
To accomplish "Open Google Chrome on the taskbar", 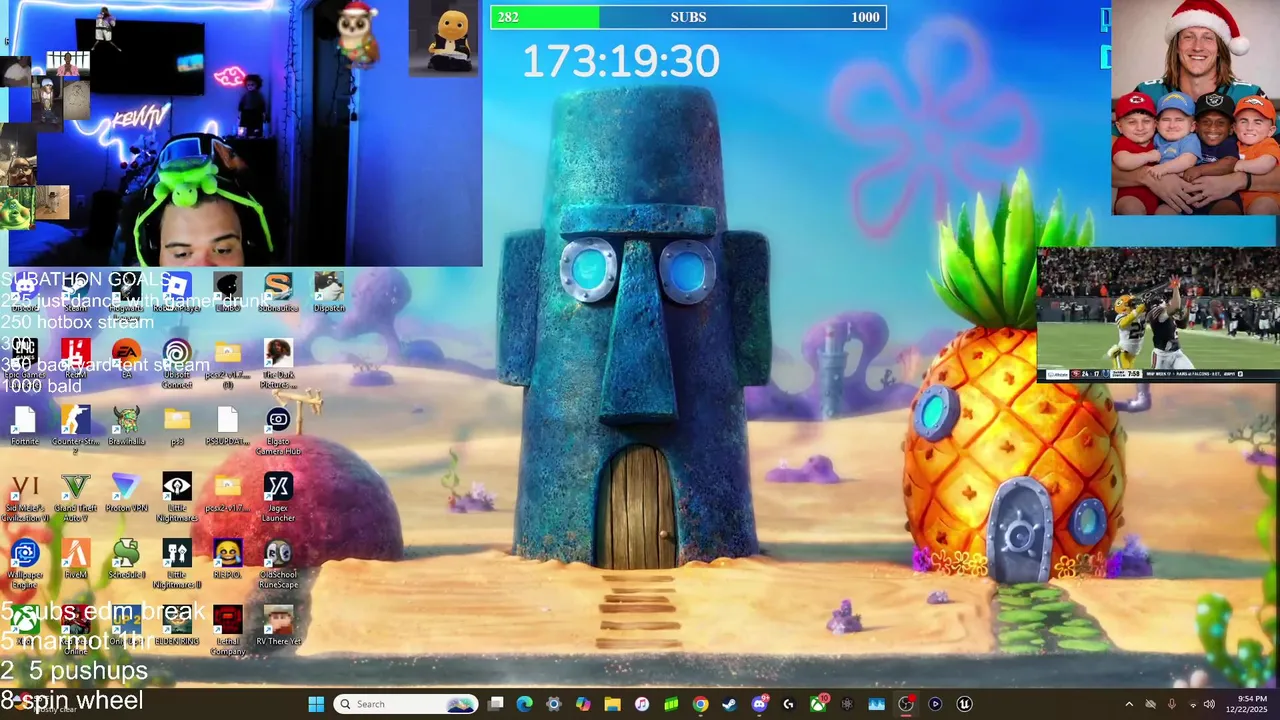I will click(x=701, y=704).
